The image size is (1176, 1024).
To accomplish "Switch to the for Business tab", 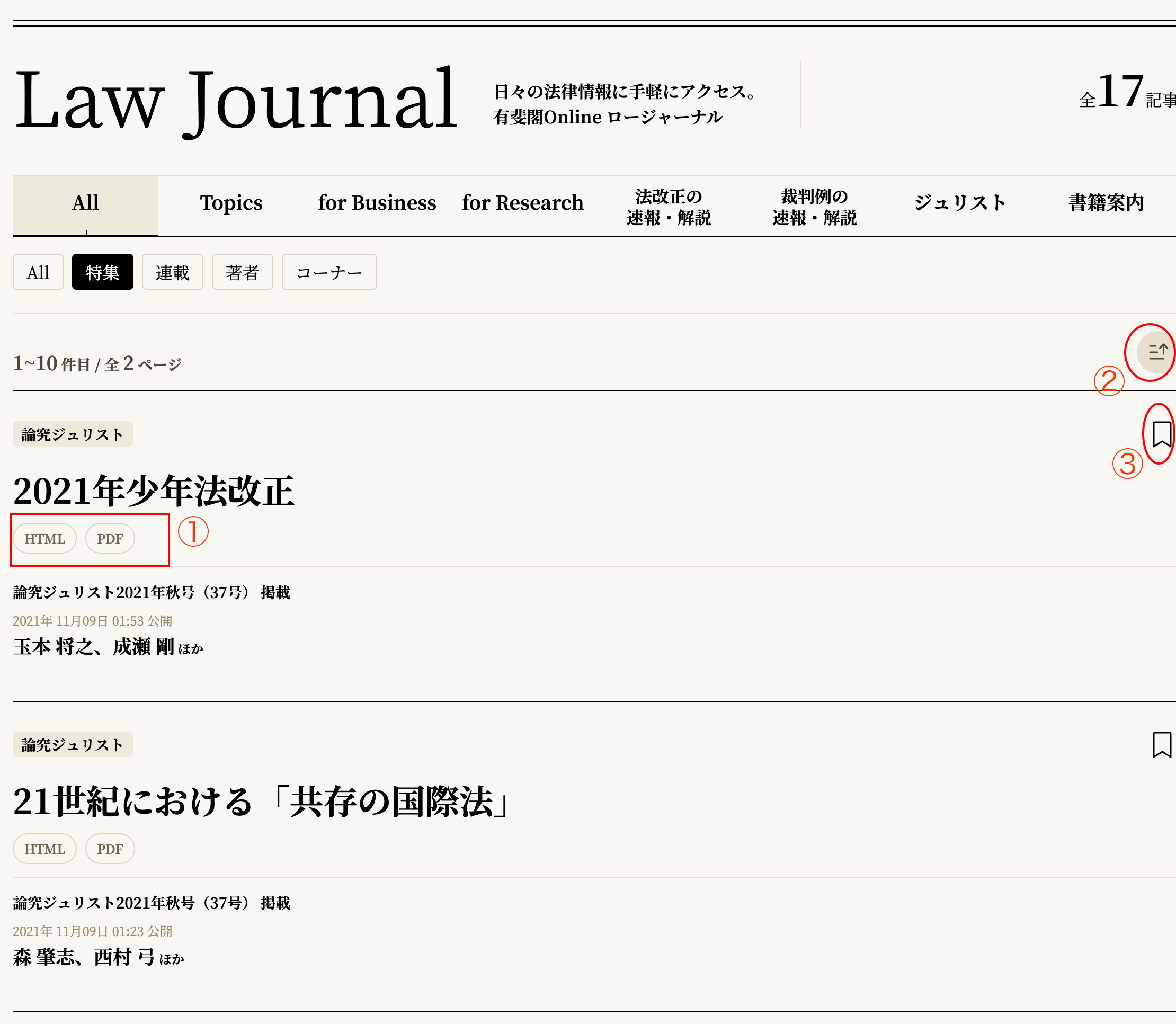I will (377, 203).
